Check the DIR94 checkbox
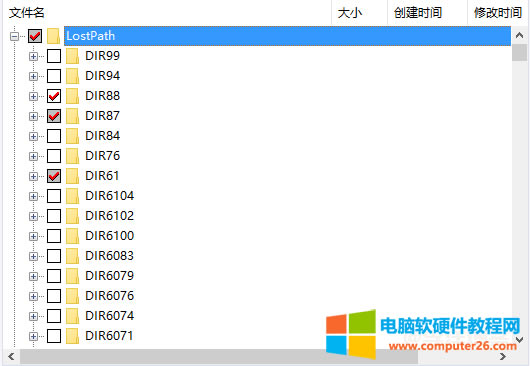The image size is (530, 366). pyautogui.click(x=54, y=76)
